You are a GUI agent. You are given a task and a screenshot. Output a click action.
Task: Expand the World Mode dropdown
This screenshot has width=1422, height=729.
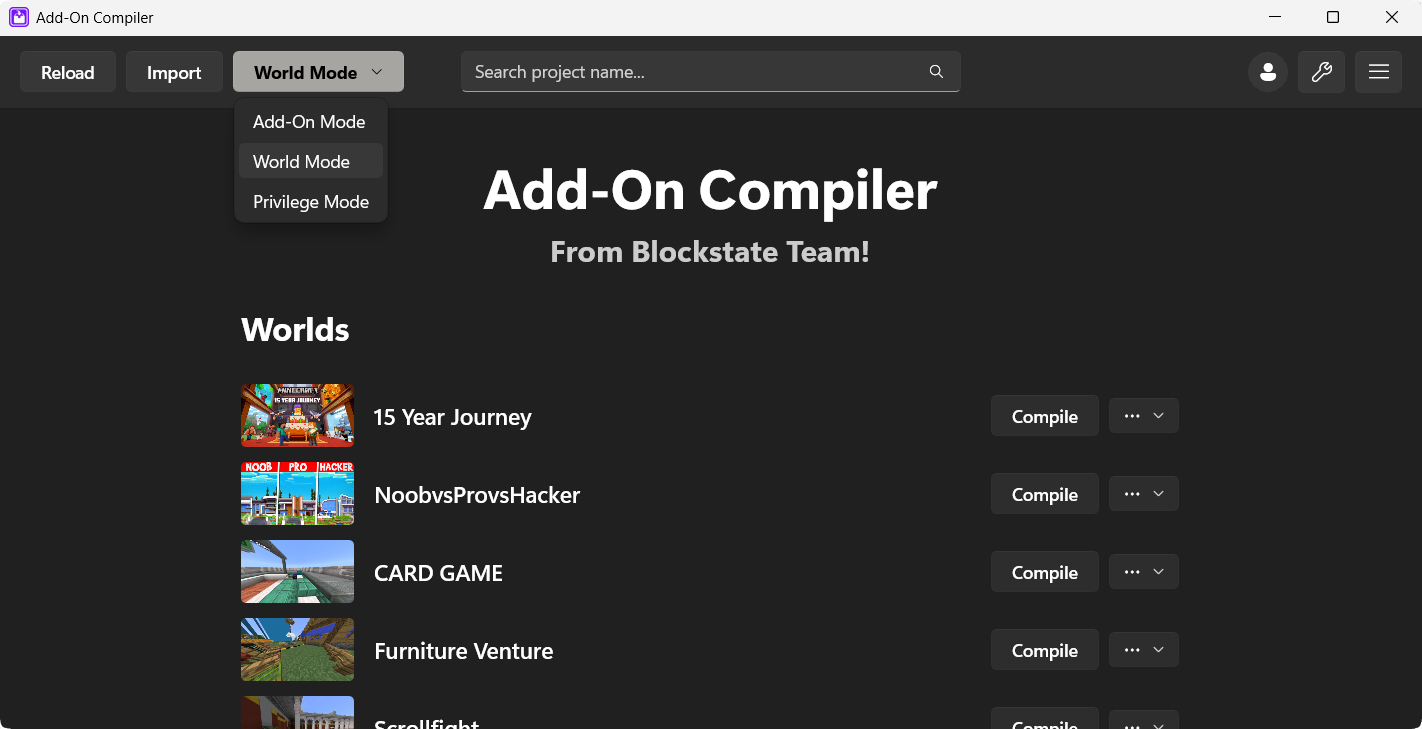[x=318, y=72]
